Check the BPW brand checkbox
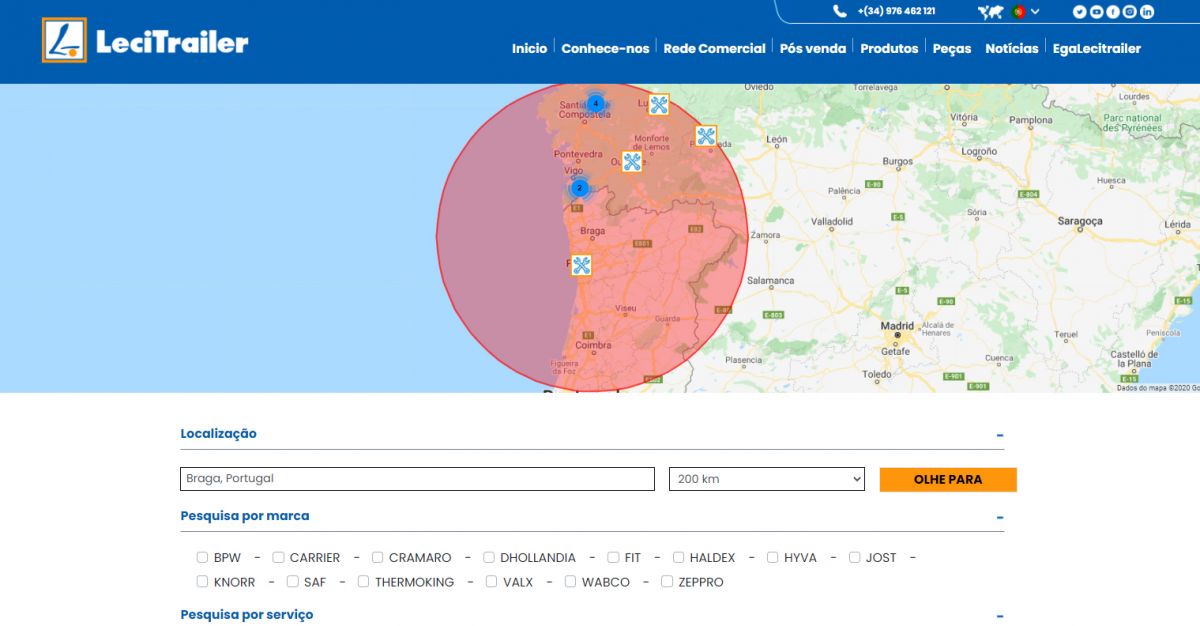The height and width of the screenshot is (626, 1200). (203, 558)
